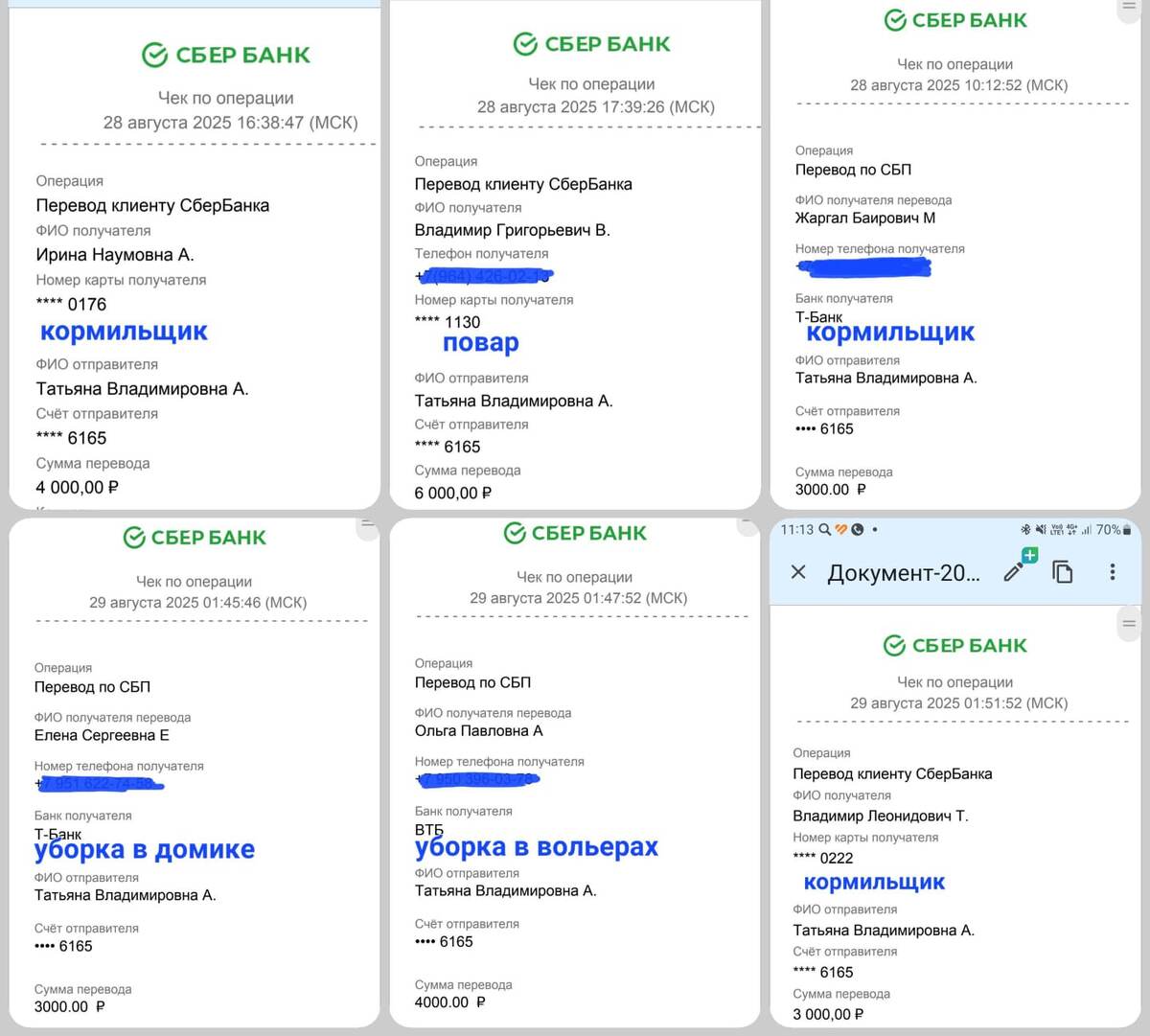Tap the phone call notification icon
Image resolution: width=1150 pixels, height=1036 pixels.
(858, 529)
